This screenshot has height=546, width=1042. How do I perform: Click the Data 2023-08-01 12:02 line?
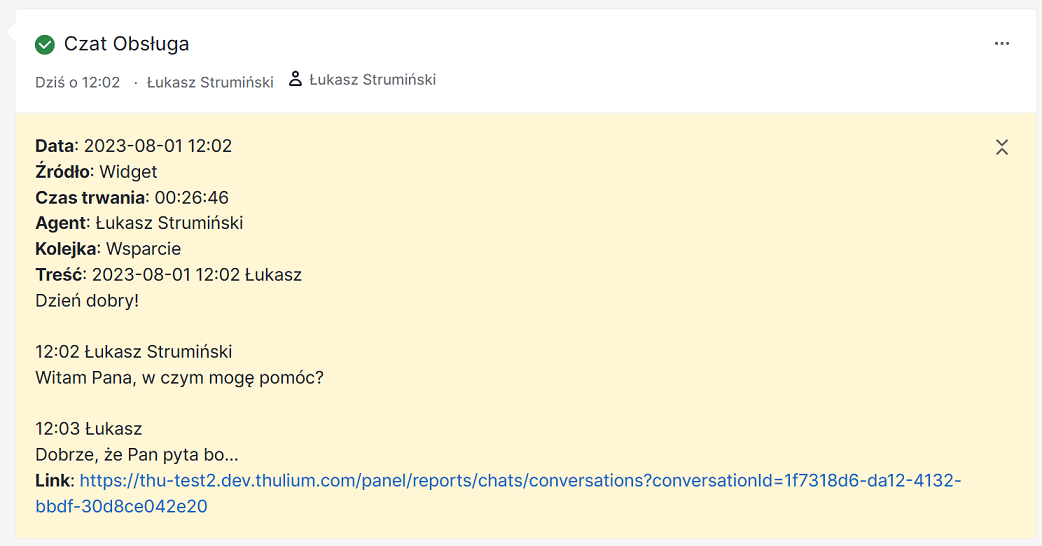coord(134,145)
